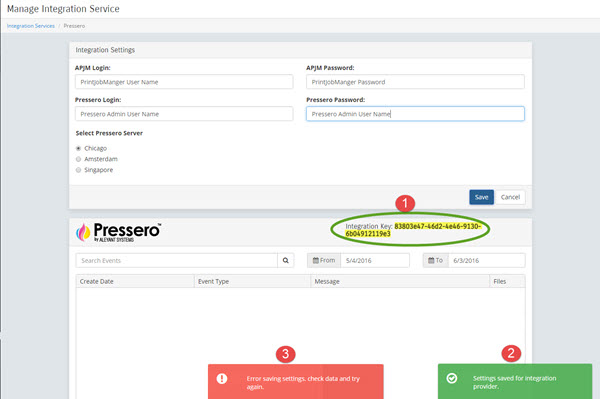The image size is (600, 399).
Task: Click the 'Integration Settings' panel heading
Action: (105, 50)
